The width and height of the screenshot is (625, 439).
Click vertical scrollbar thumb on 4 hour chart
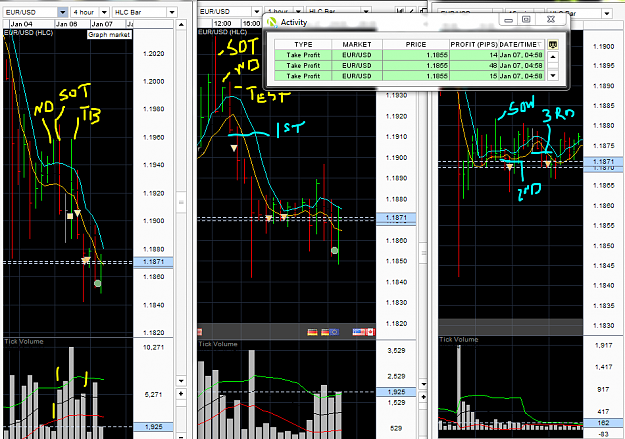pyautogui.click(x=181, y=203)
